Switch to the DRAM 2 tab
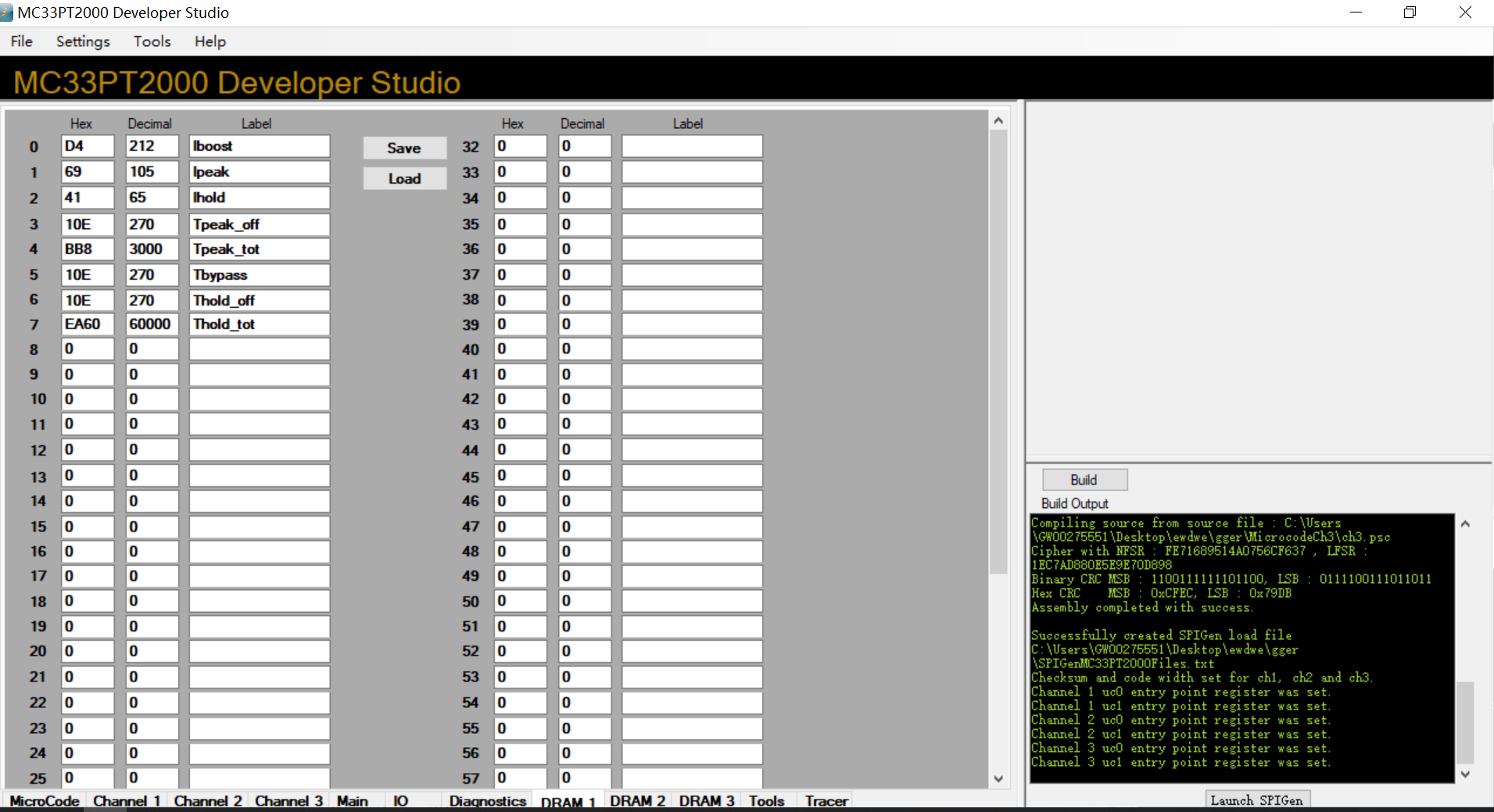The width and height of the screenshot is (1494, 812). tap(638, 801)
